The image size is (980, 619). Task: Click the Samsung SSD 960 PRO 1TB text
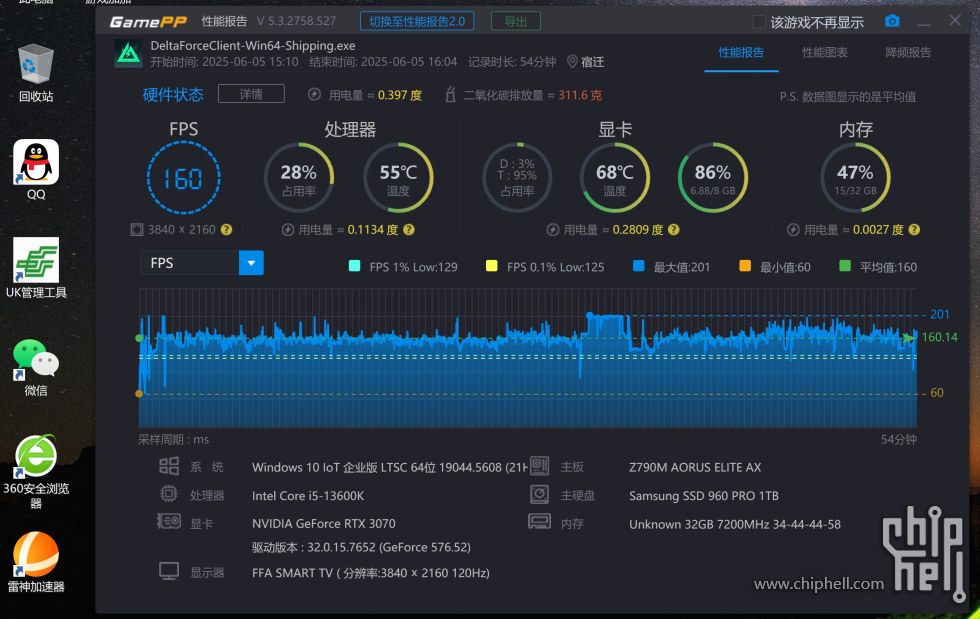(704, 496)
